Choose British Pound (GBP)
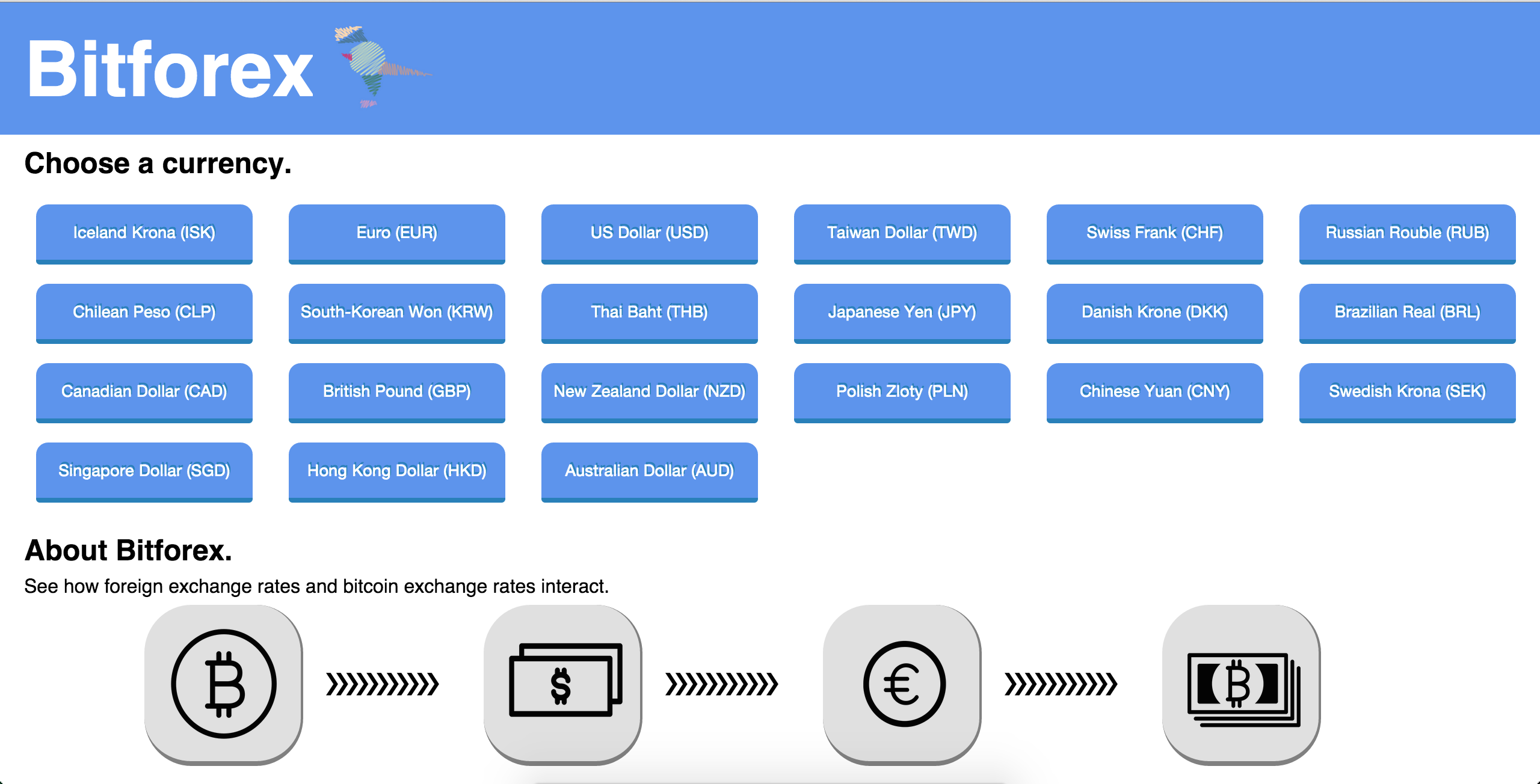Viewport: 1540px width, 784px height. pos(397,391)
